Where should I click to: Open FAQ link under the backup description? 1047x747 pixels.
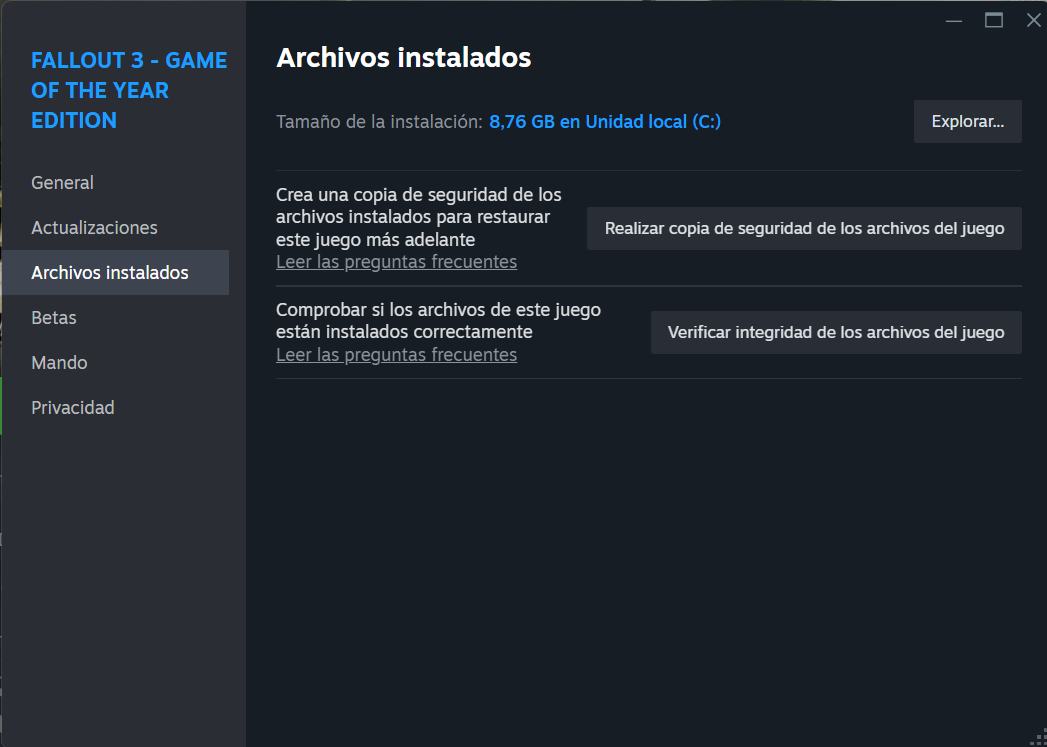[x=397, y=262]
